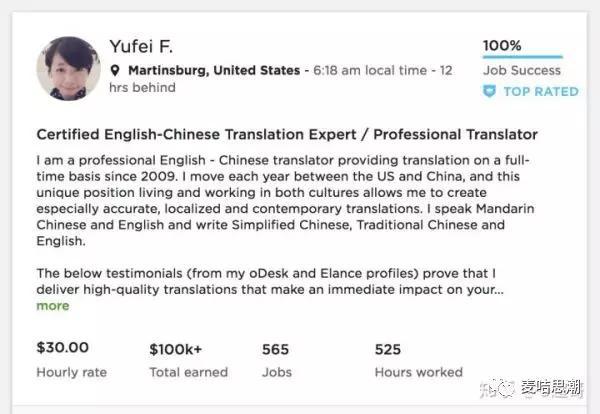This screenshot has height=414, width=600.
Task: Click the location pin icon
Action: point(115,70)
